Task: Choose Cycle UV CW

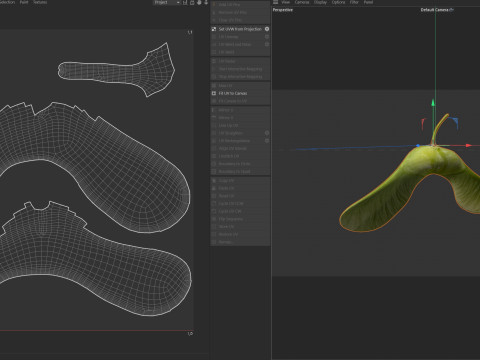Action: [x=230, y=211]
